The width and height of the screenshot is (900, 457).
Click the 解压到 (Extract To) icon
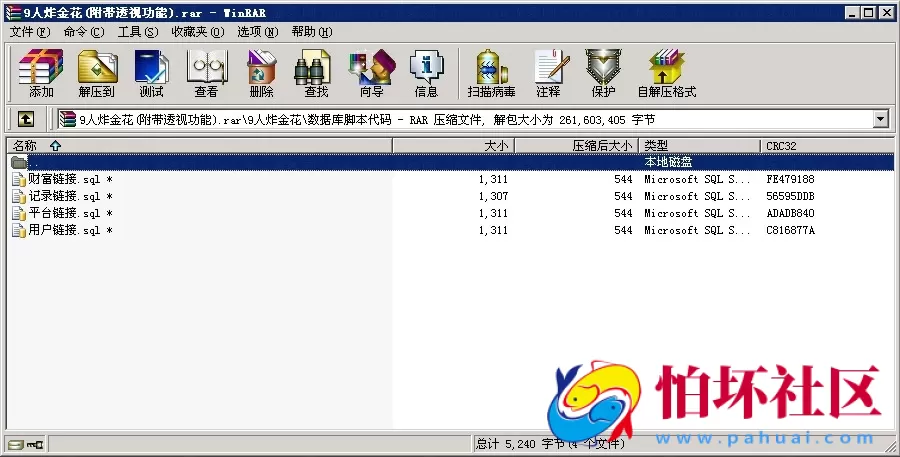tap(96, 73)
